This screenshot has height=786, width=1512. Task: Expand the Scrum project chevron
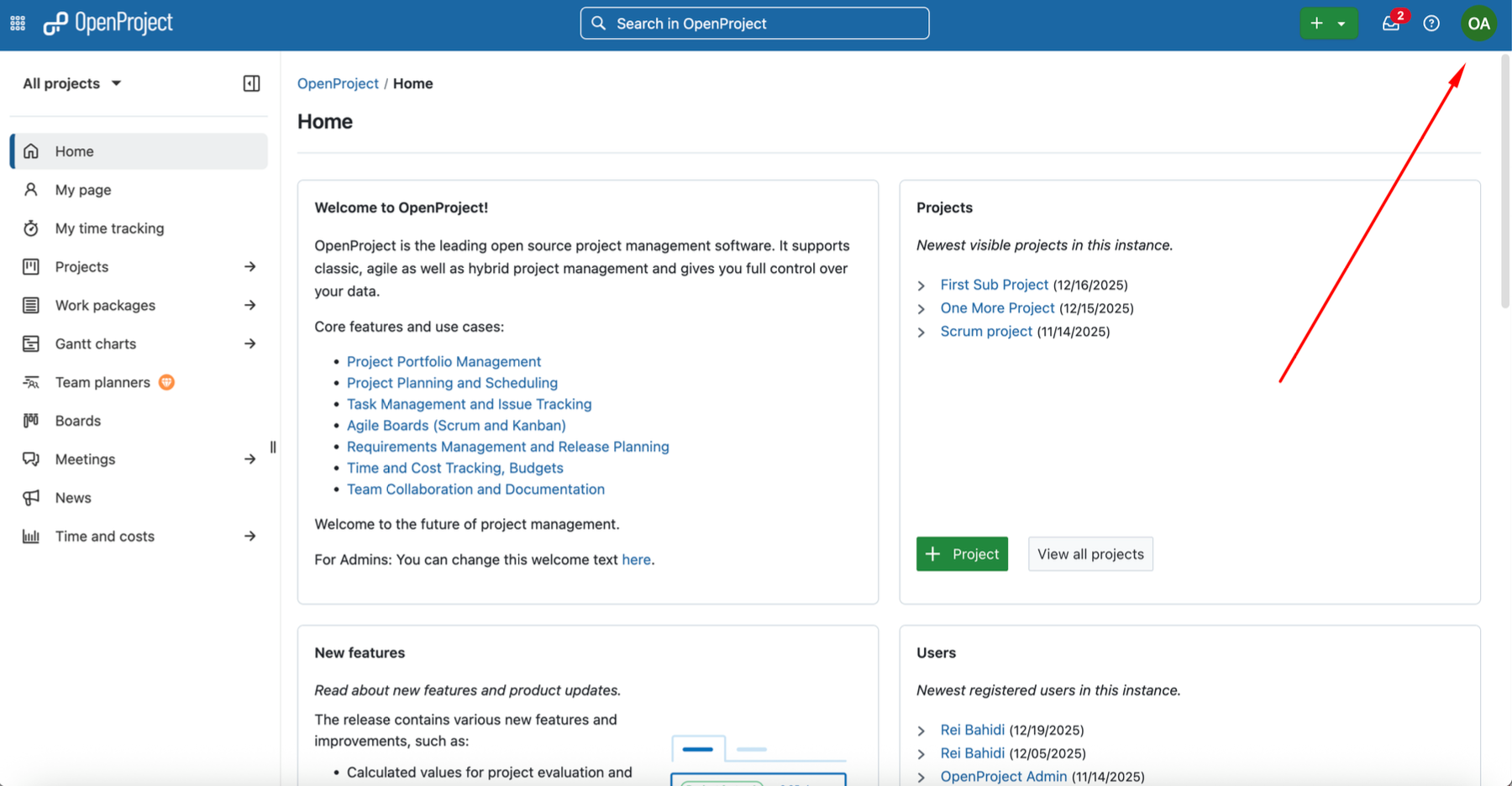[x=921, y=333]
